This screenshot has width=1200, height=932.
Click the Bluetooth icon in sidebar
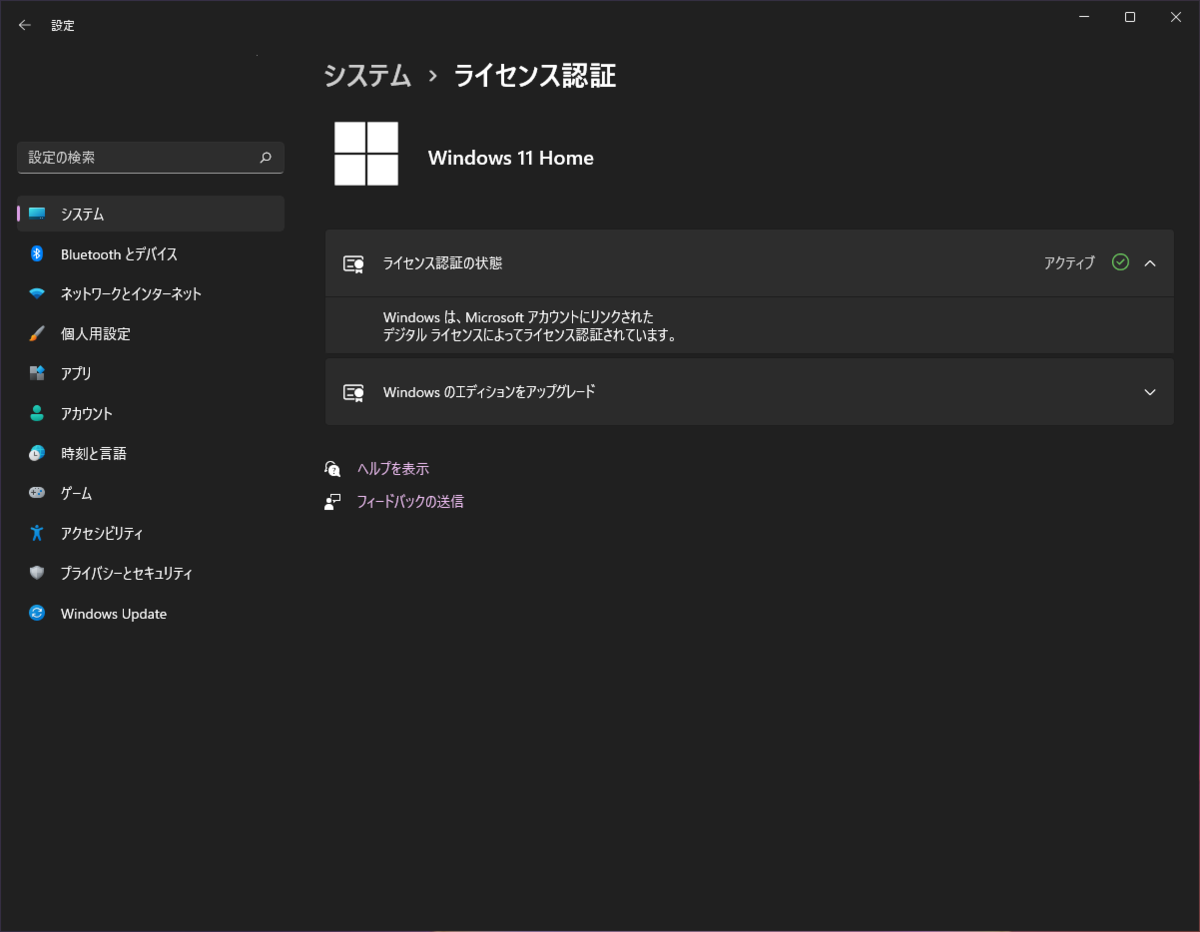(37, 254)
